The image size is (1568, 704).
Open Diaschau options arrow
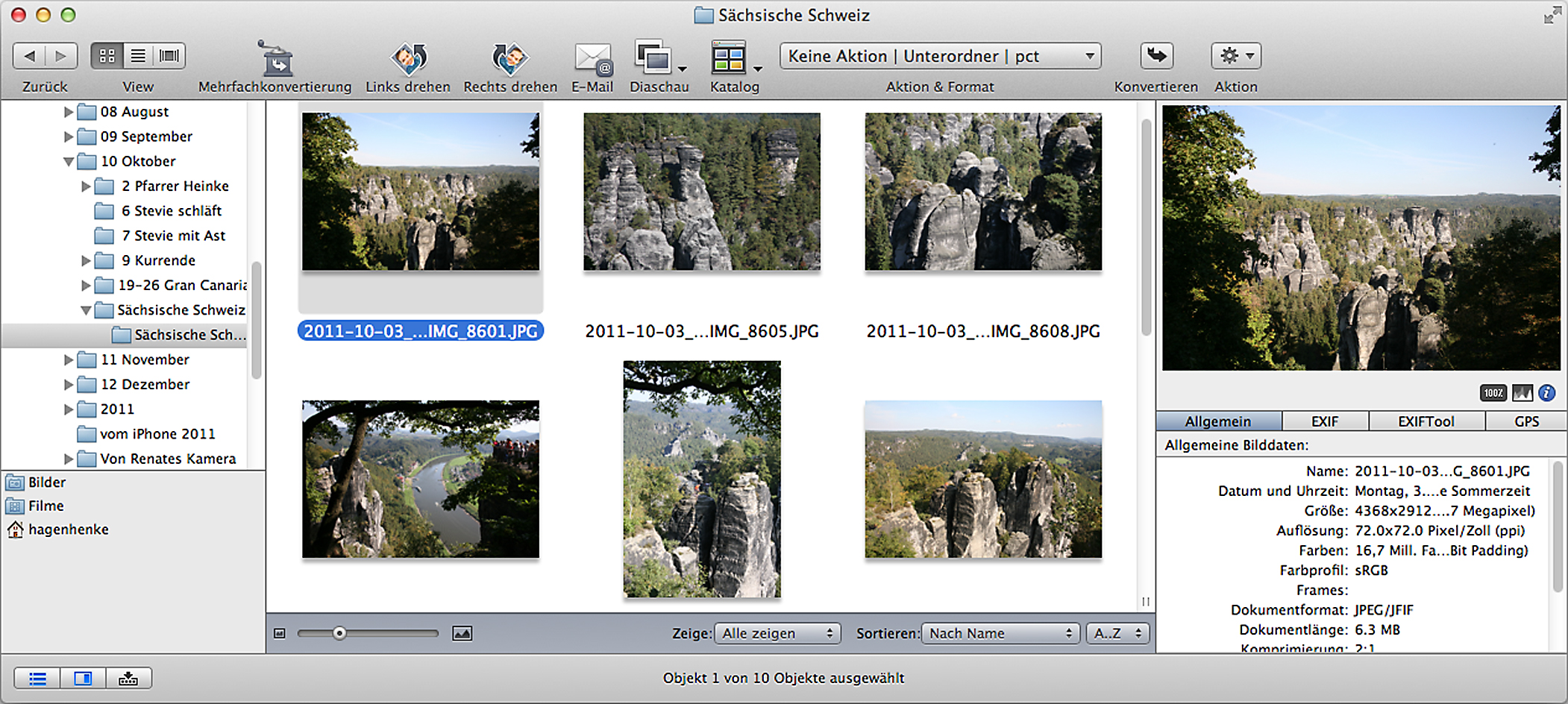(x=682, y=69)
